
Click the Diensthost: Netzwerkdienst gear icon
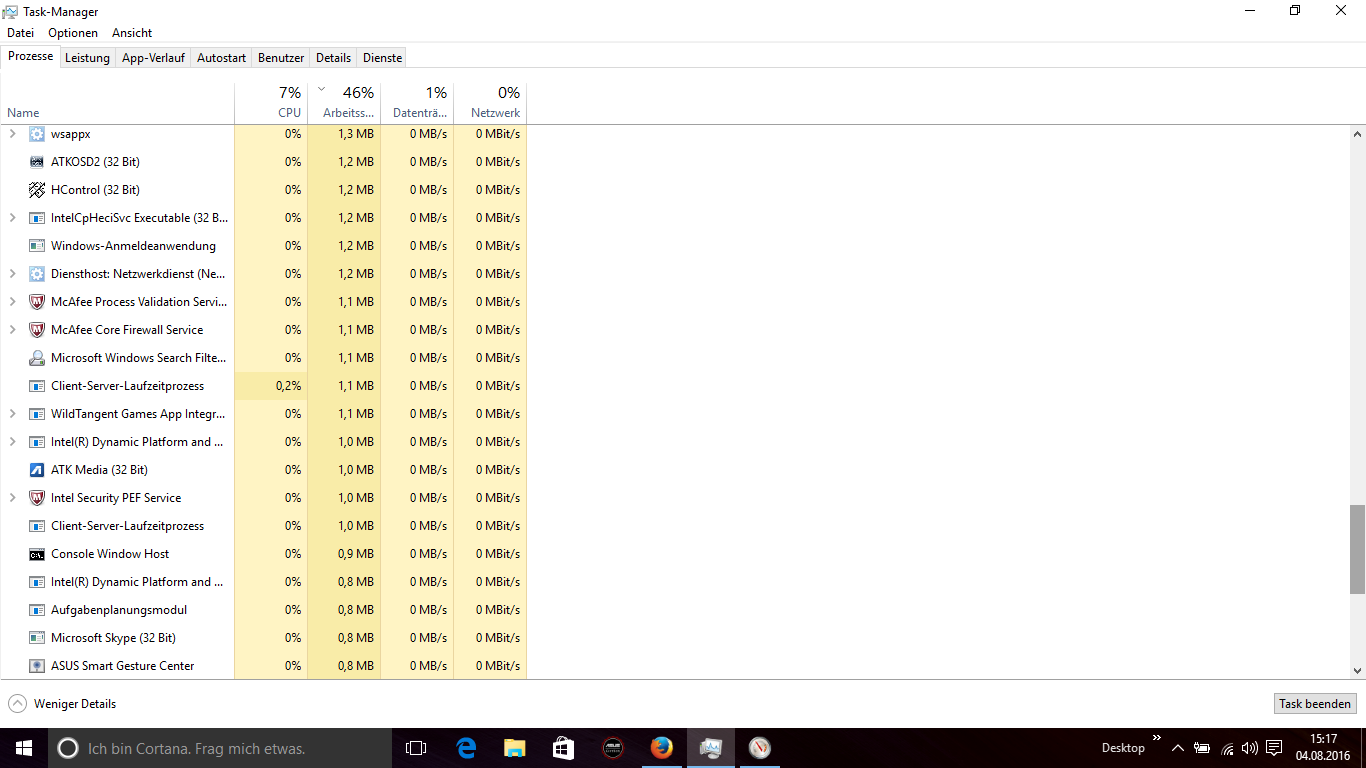tap(37, 274)
